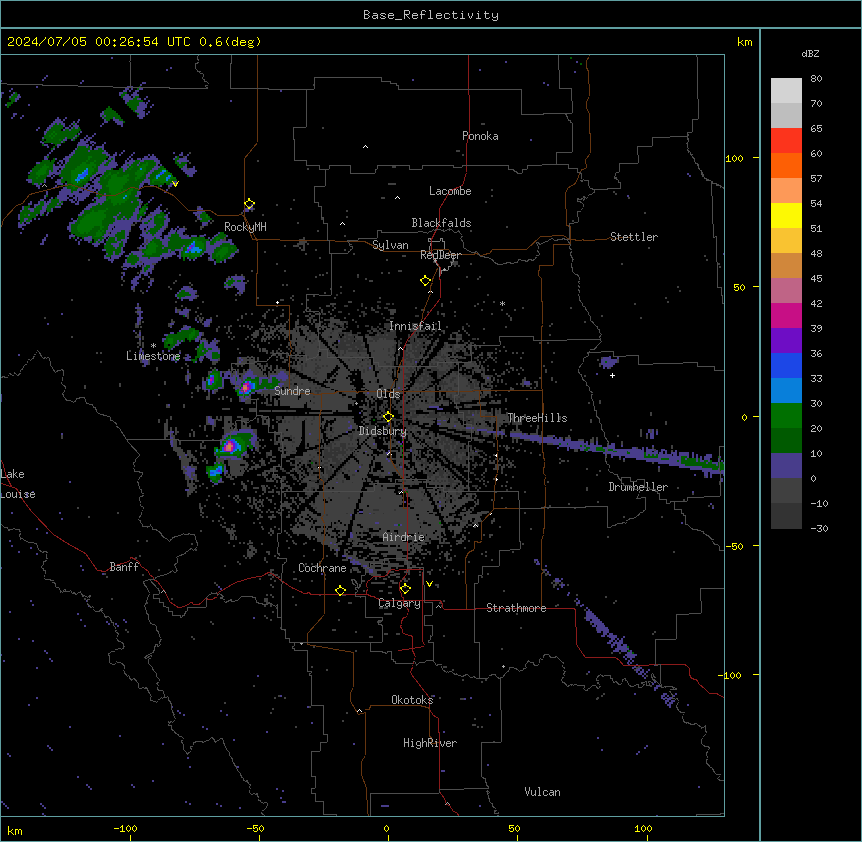Click the Strathmore label
Screen dimensions: 862x842
[516, 608]
